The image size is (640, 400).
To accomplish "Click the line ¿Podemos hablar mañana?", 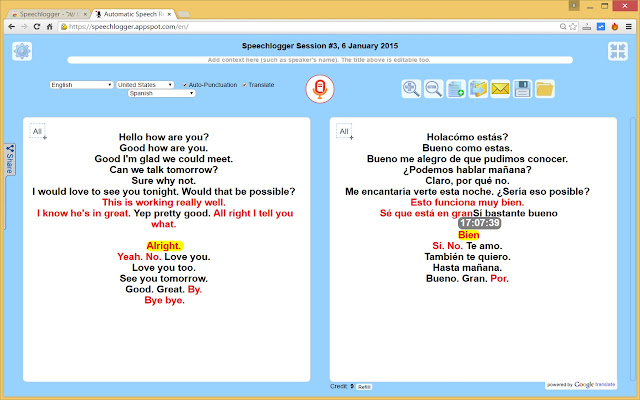I will [467, 170].
